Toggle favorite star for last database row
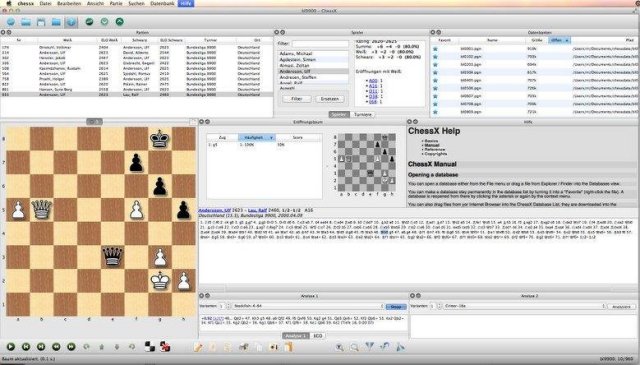This screenshot has width=640, height=365. (435, 112)
